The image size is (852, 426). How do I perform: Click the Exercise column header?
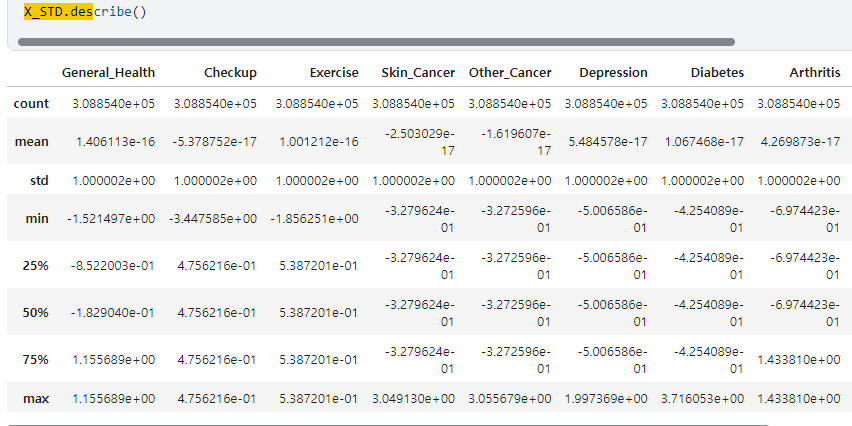coord(334,73)
